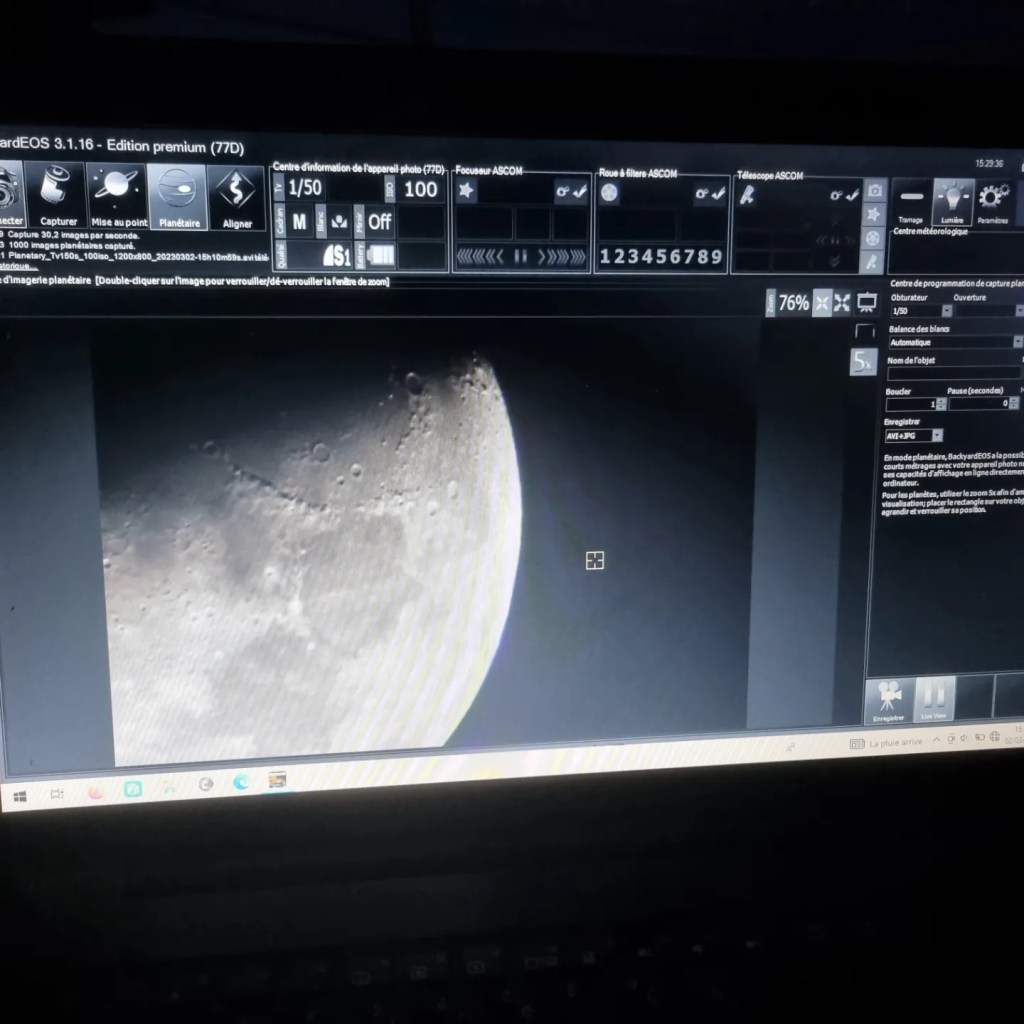This screenshot has width=1024, height=1024.
Task: Enable the 5x zoom button
Action: 862,362
